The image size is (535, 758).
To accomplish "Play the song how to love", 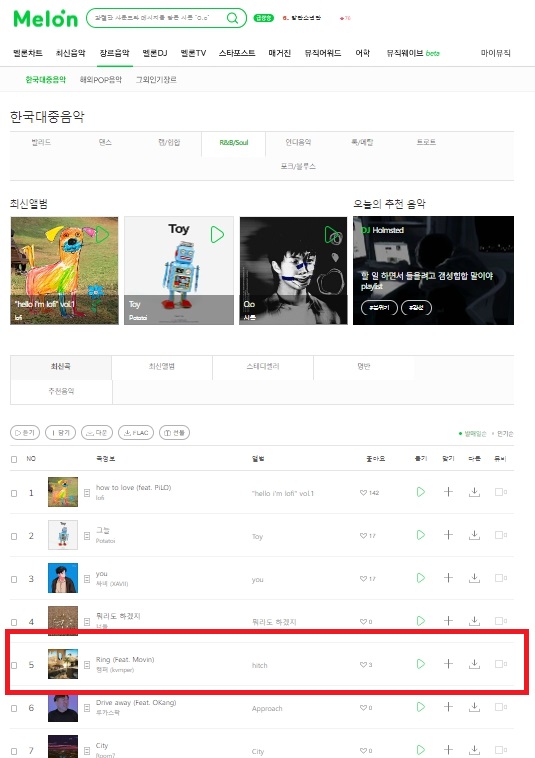I will [x=420, y=492].
